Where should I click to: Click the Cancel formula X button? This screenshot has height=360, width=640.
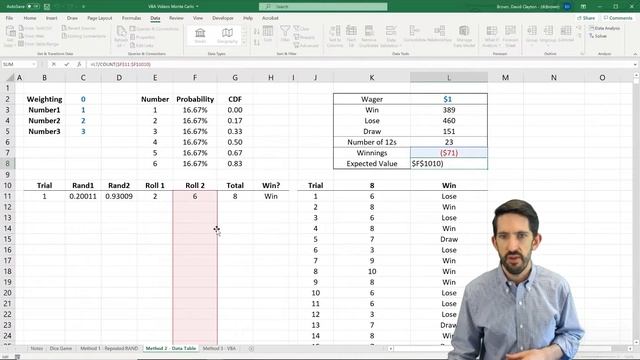pyautogui.click(x=53, y=64)
